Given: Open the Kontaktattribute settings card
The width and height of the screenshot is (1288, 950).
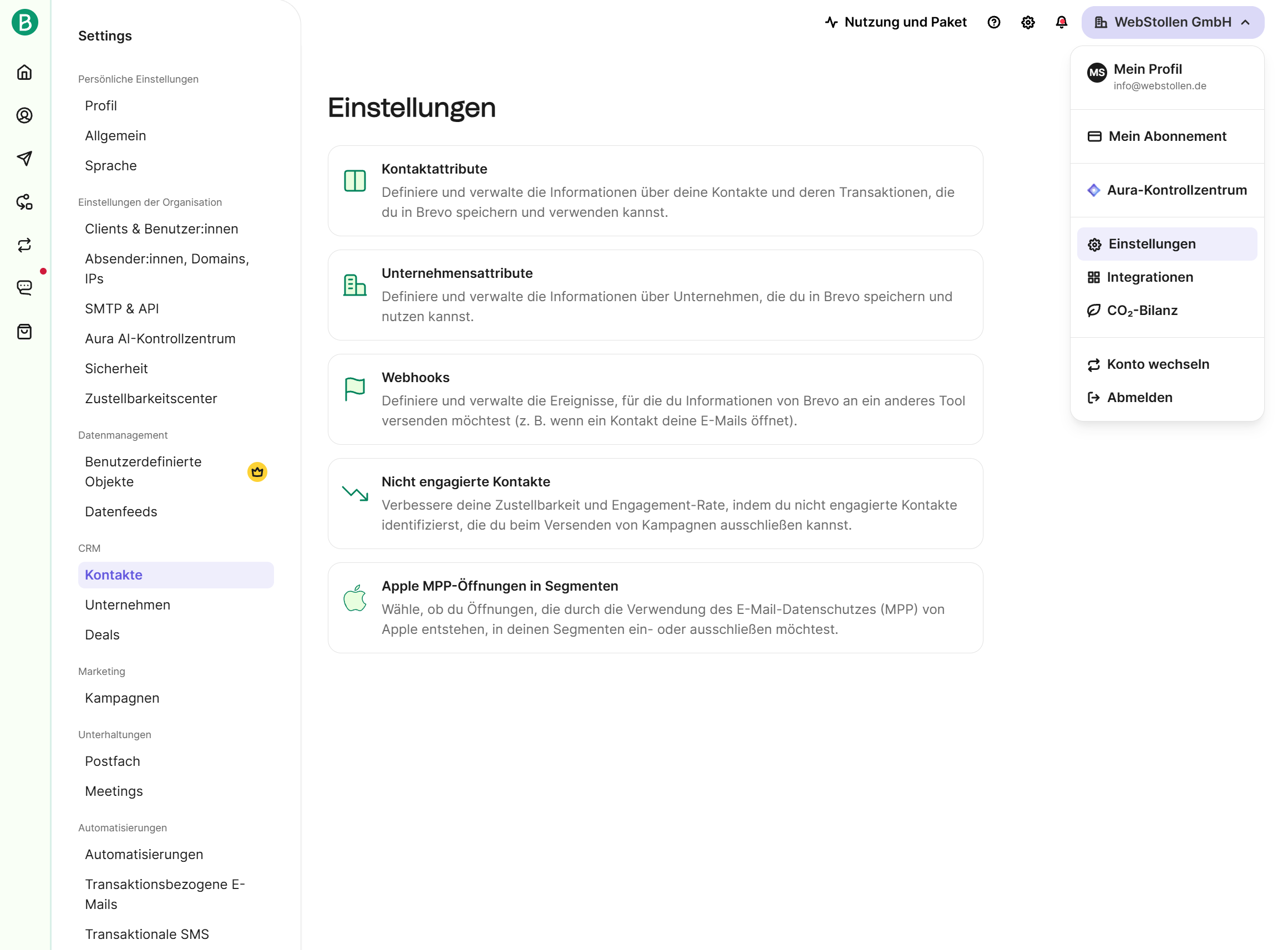Looking at the screenshot, I should pyautogui.click(x=655, y=191).
